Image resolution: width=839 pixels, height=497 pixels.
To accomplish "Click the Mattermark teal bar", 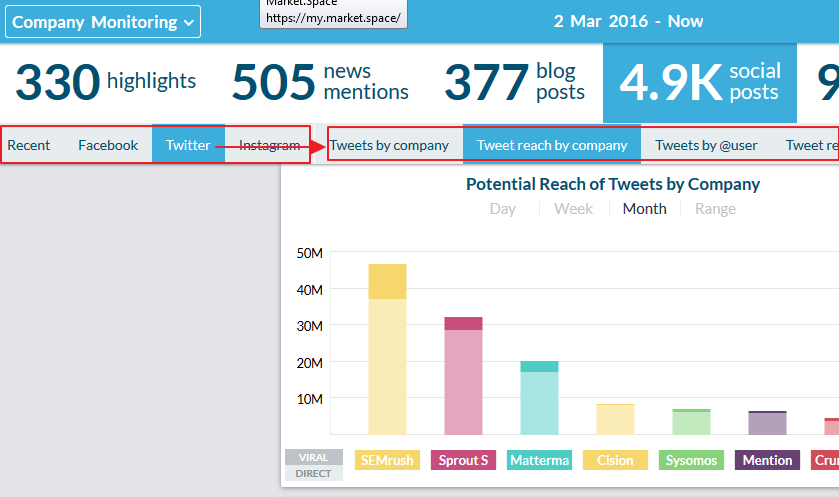I will [539, 397].
